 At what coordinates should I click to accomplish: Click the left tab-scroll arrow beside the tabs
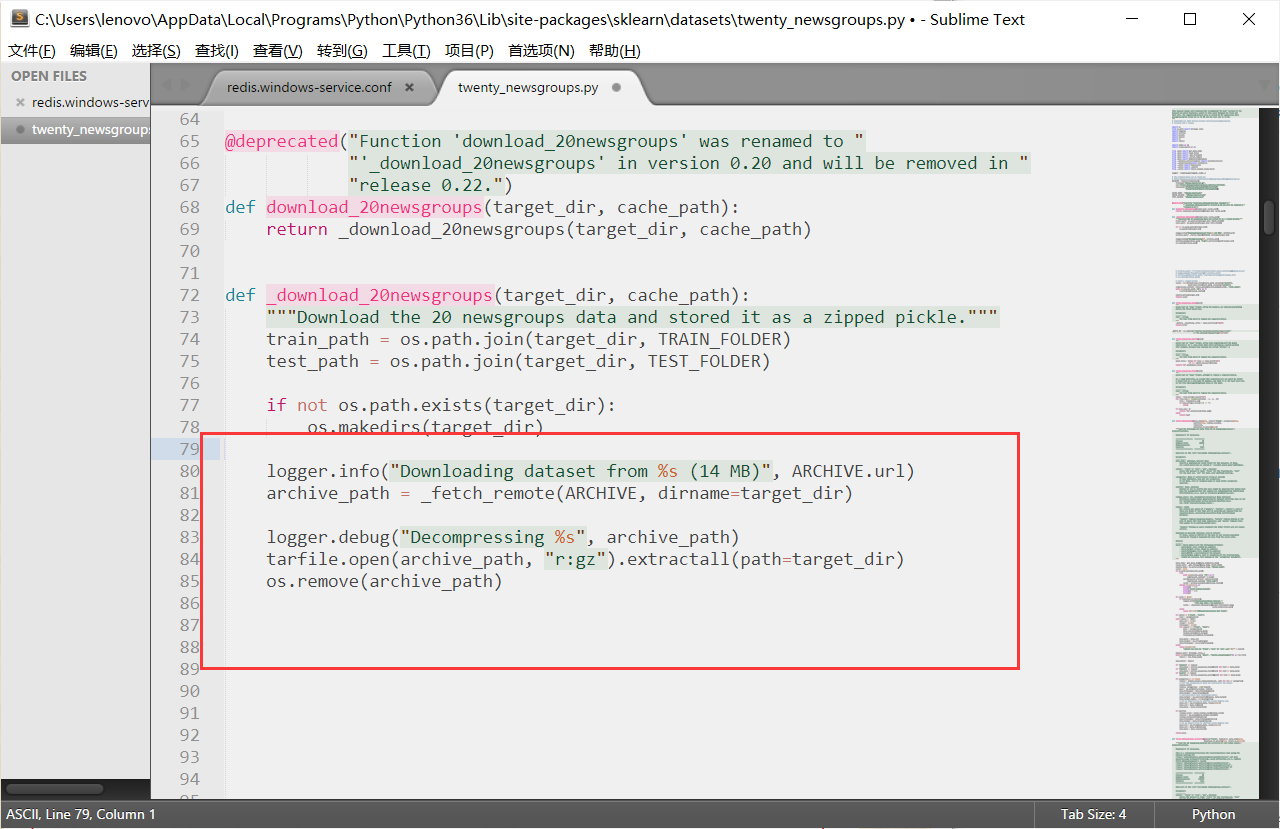point(166,87)
